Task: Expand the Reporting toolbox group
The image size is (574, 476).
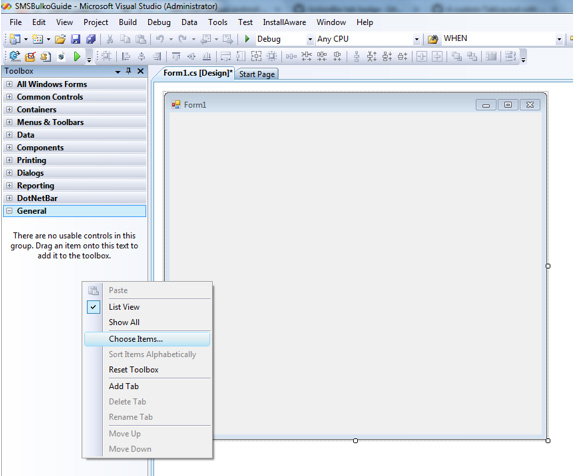Action: (x=10, y=186)
